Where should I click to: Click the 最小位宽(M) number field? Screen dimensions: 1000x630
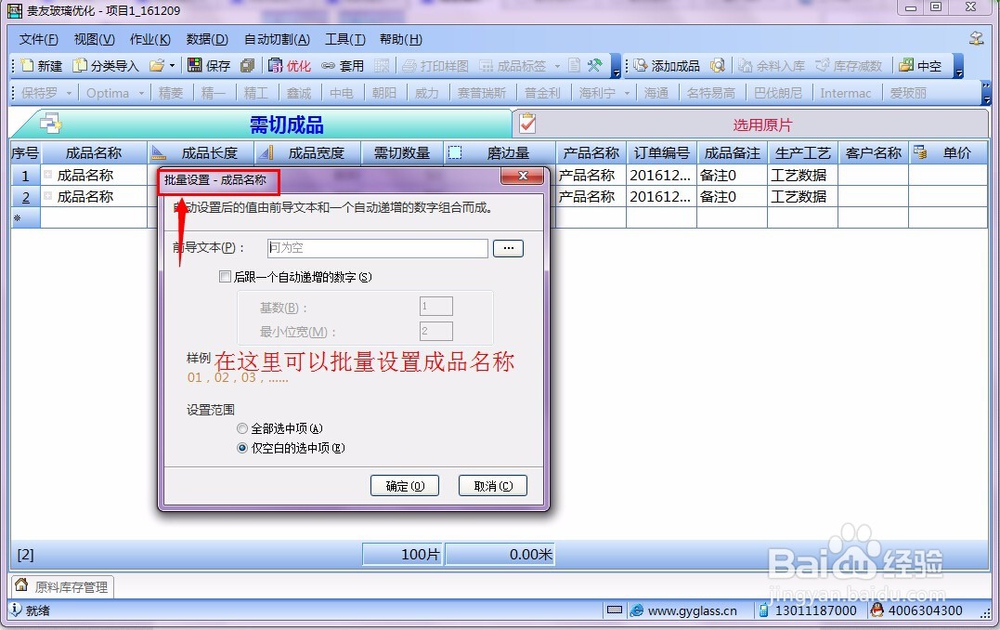pos(436,331)
